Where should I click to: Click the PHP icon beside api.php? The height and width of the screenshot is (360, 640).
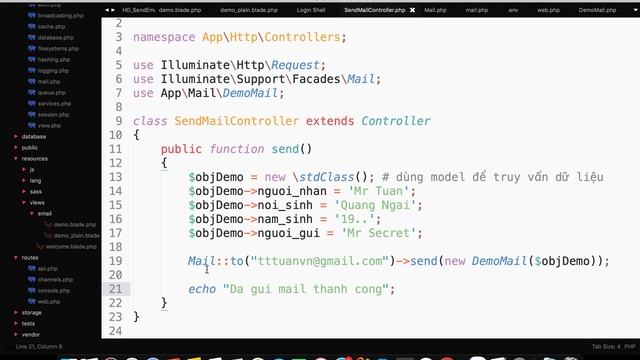31,269
